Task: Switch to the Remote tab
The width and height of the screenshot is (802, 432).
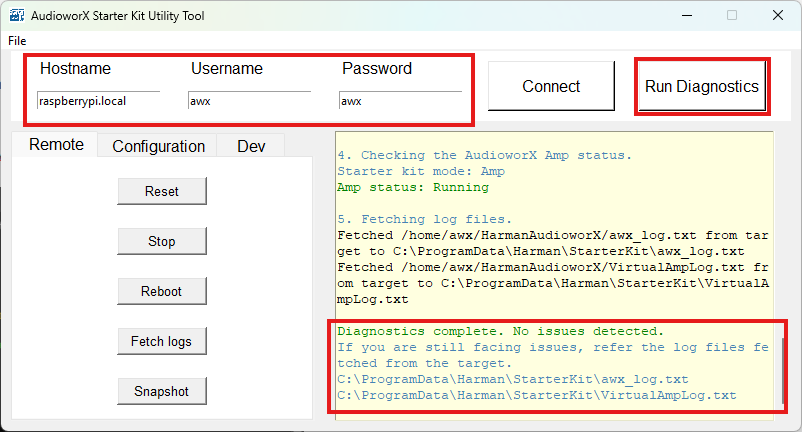Action: tap(56, 145)
